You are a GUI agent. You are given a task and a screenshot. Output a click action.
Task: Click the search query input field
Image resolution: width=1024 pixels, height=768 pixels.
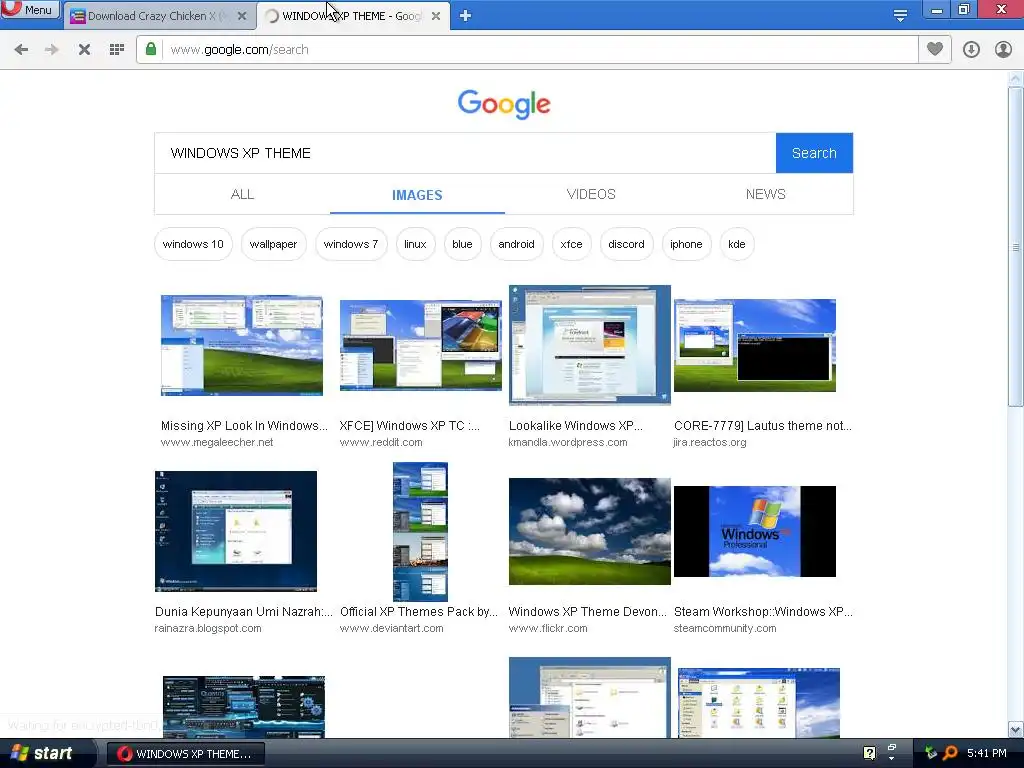pos(465,153)
